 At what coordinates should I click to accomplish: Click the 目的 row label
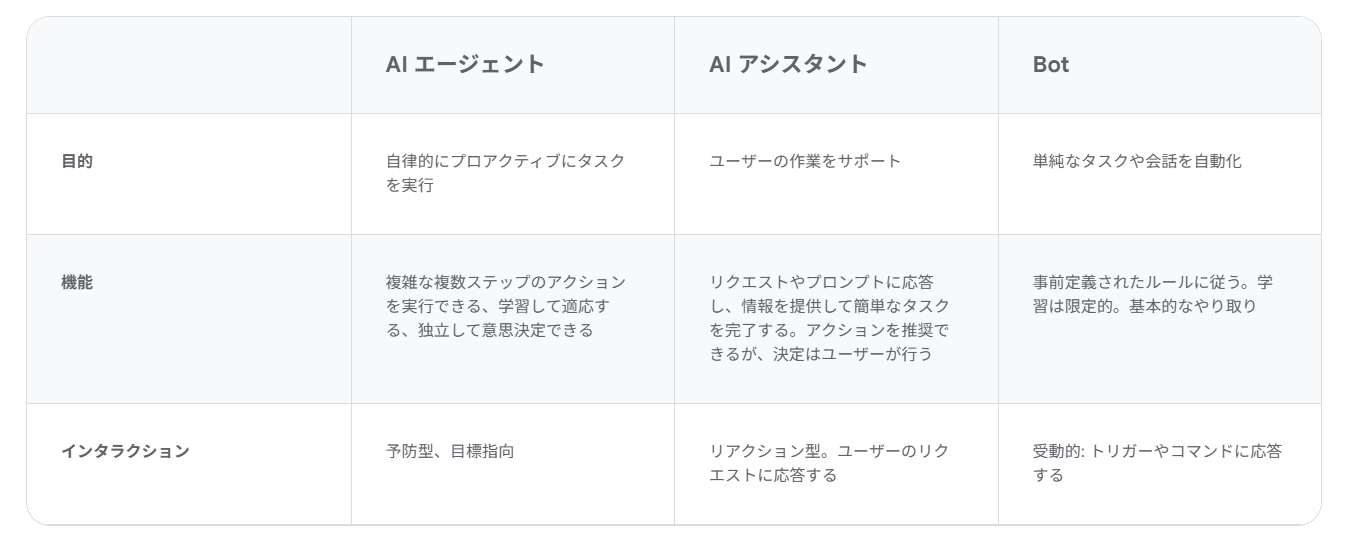(77, 161)
